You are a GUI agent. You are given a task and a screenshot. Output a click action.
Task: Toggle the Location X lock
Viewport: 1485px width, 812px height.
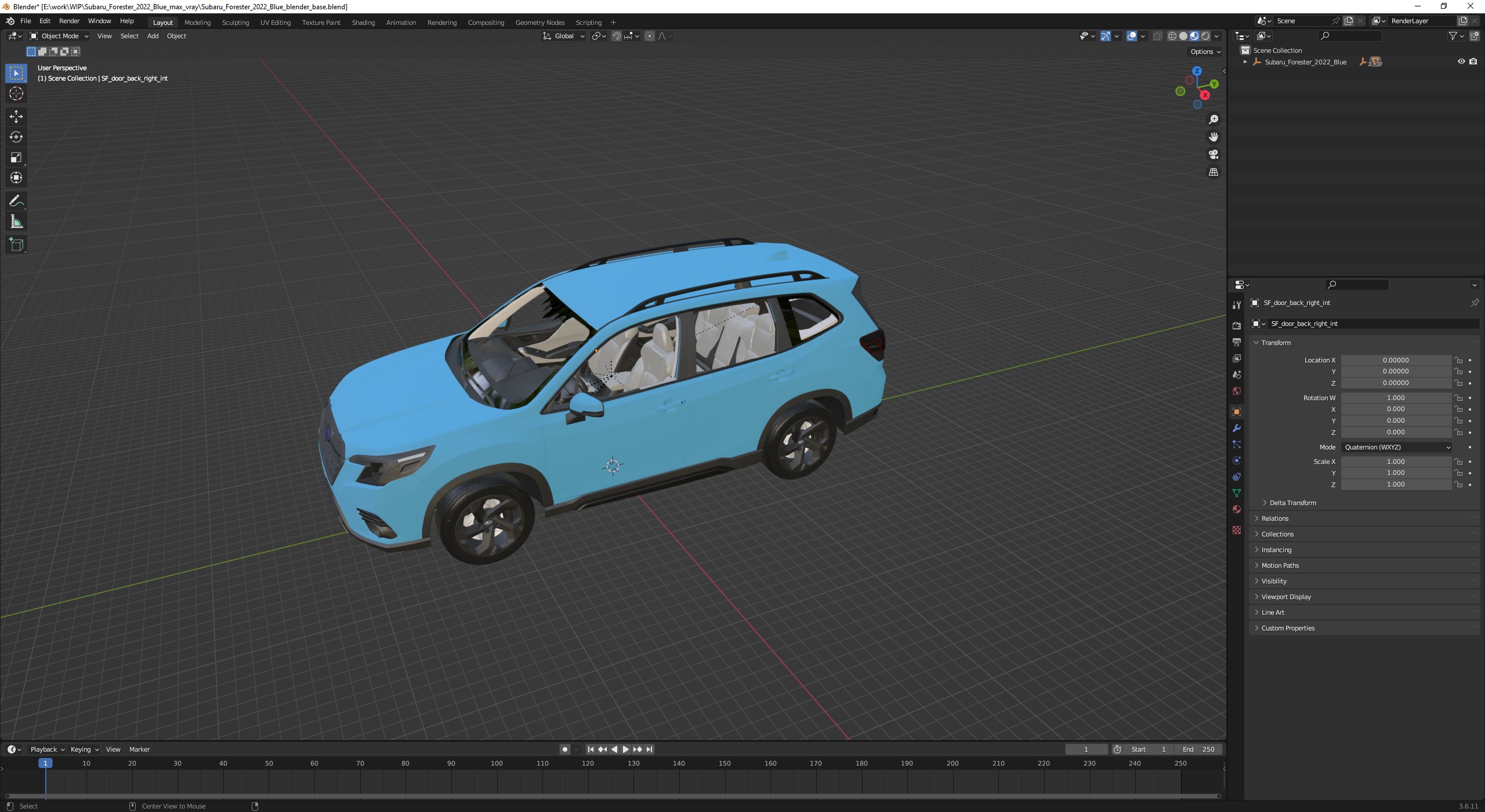[x=1458, y=360]
